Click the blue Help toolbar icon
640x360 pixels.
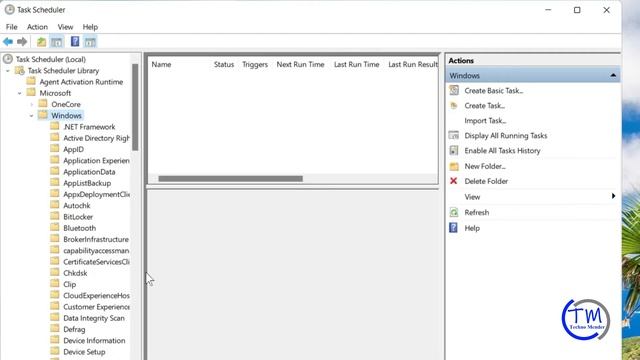click(75, 41)
